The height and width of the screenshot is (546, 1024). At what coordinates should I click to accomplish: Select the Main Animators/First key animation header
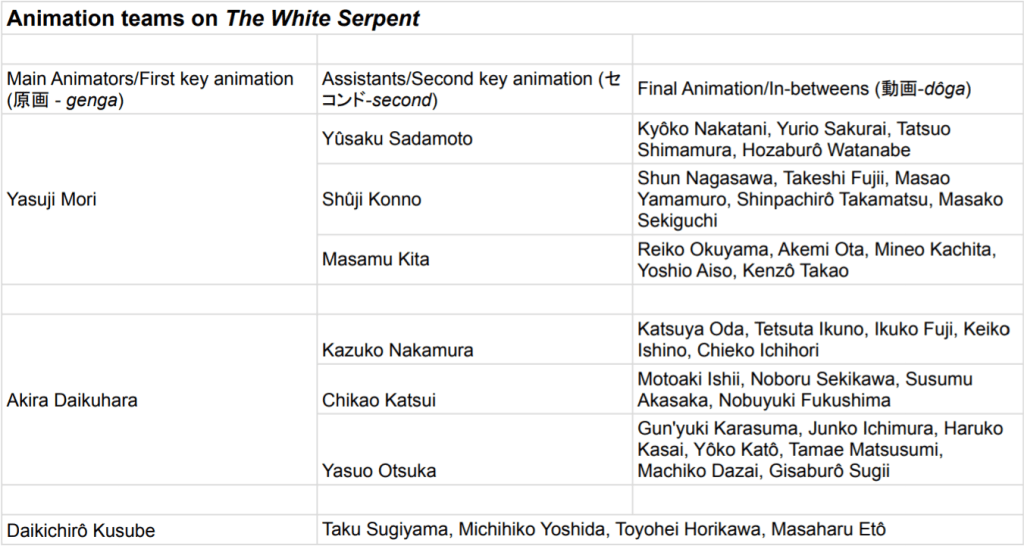click(x=150, y=89)
